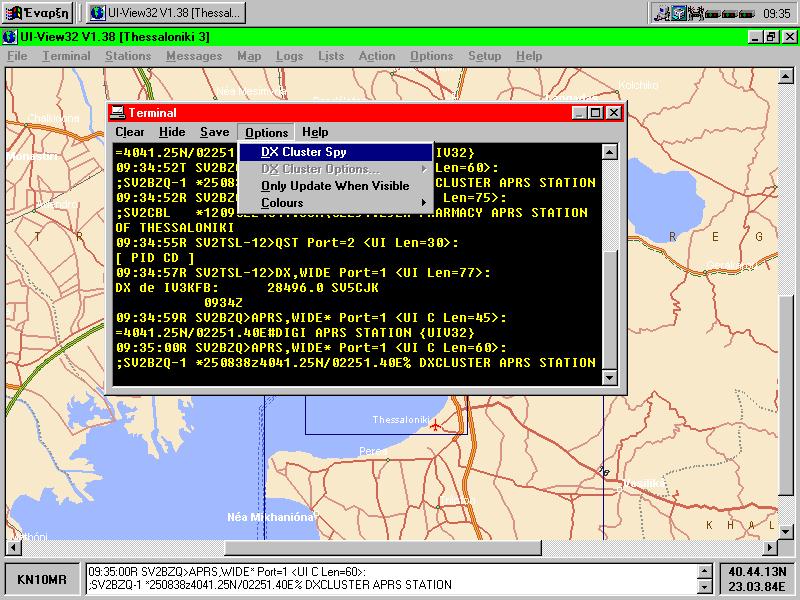Click the greyed DX Cluster Options entry
This screenshot has width=800, height=600.
click(x=336, y=169)
